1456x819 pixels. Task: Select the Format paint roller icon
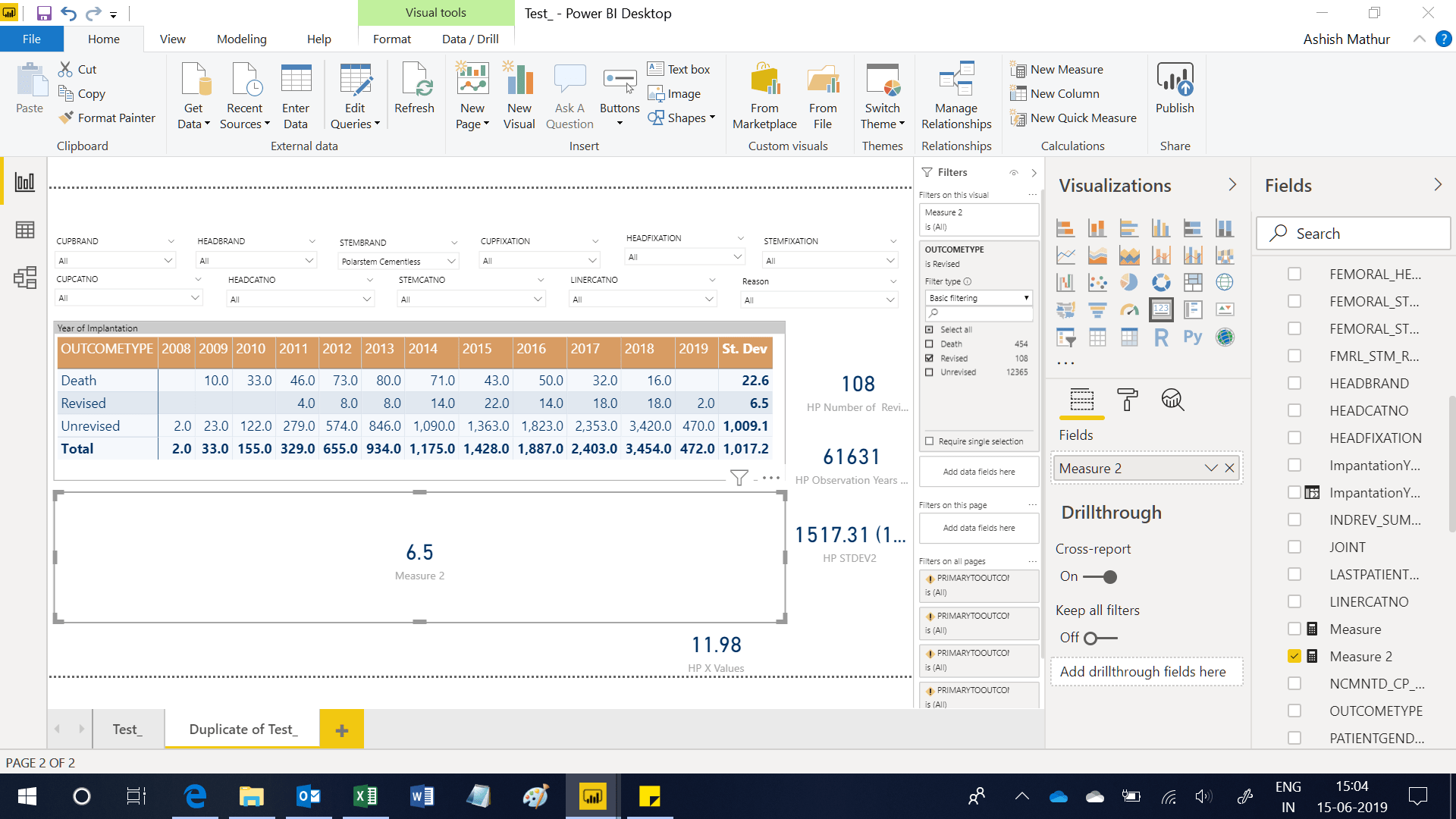coord(1127,399)
